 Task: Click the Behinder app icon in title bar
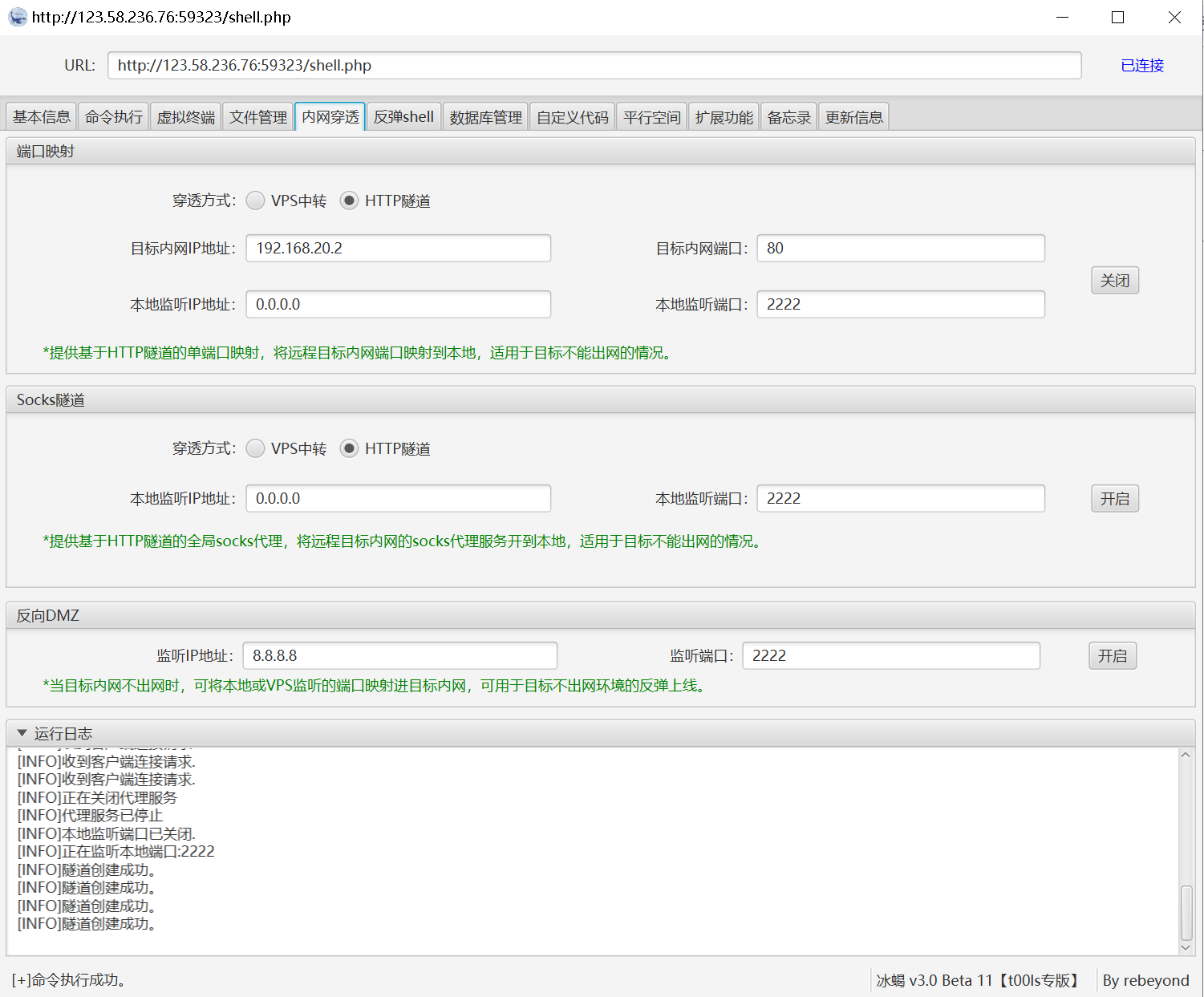click(x=17, y=17)
